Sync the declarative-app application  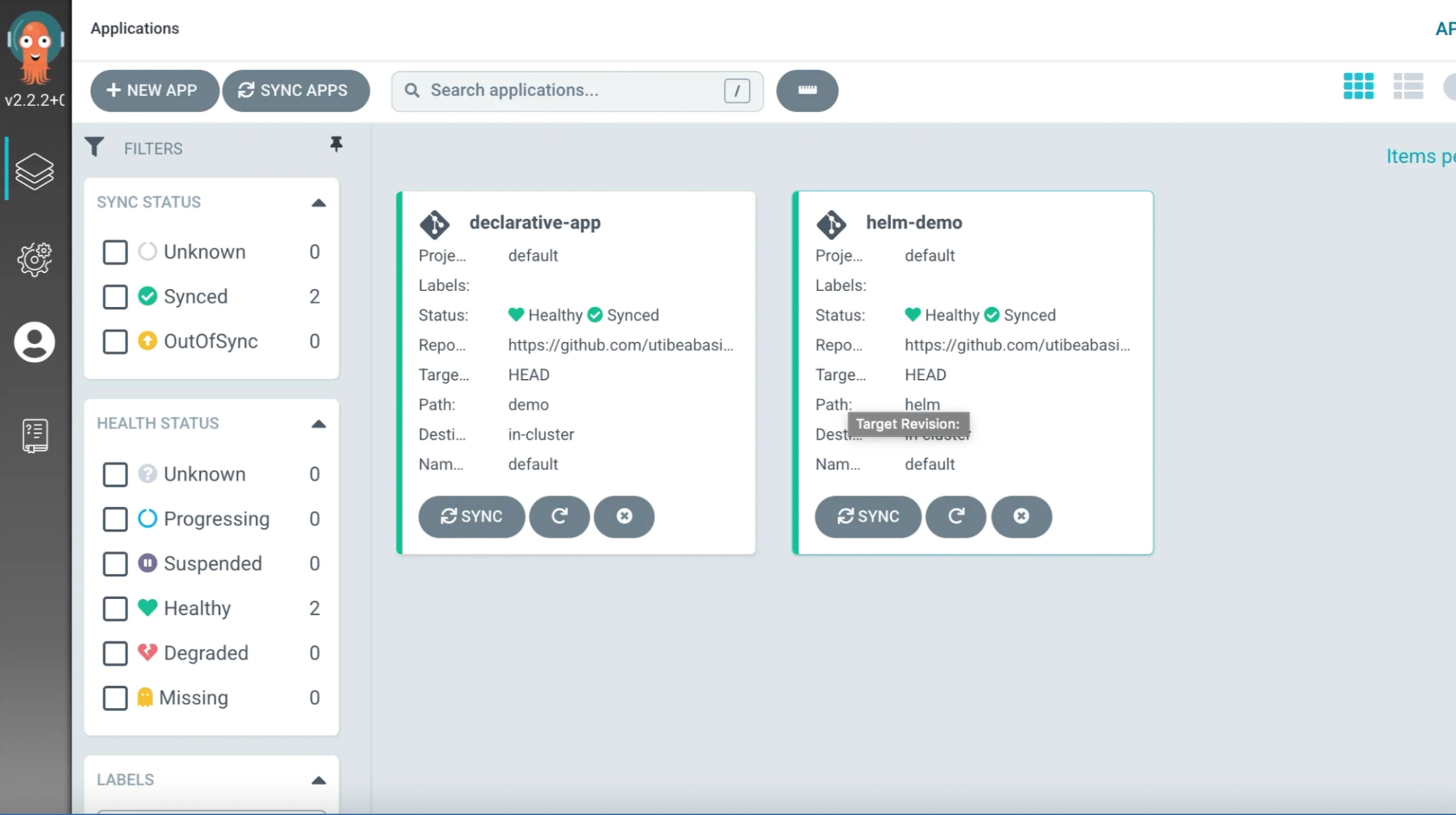472,516
